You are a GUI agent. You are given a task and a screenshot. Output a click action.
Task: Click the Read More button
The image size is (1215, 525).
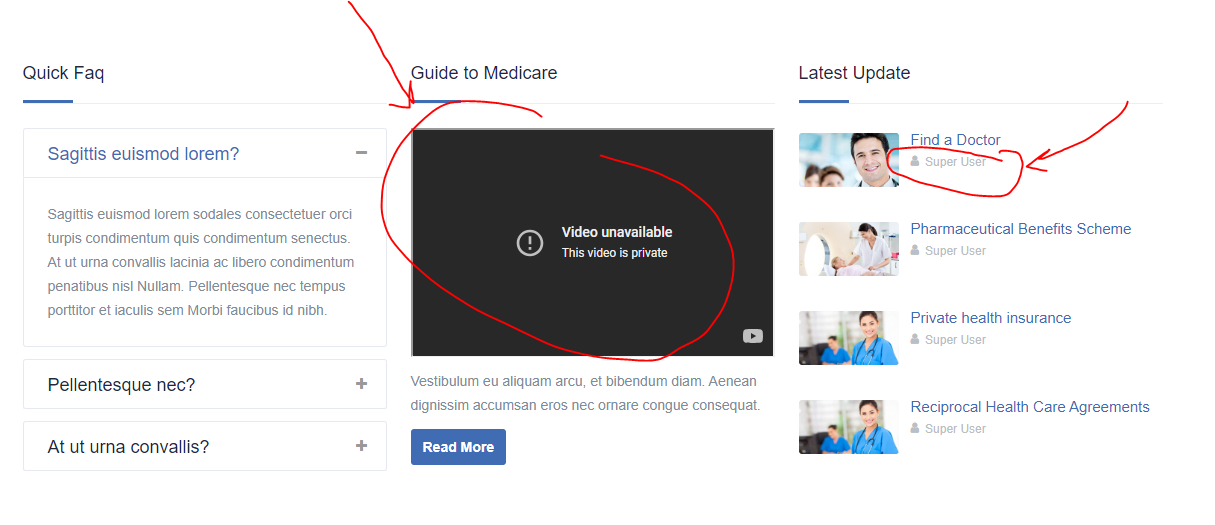458,447
